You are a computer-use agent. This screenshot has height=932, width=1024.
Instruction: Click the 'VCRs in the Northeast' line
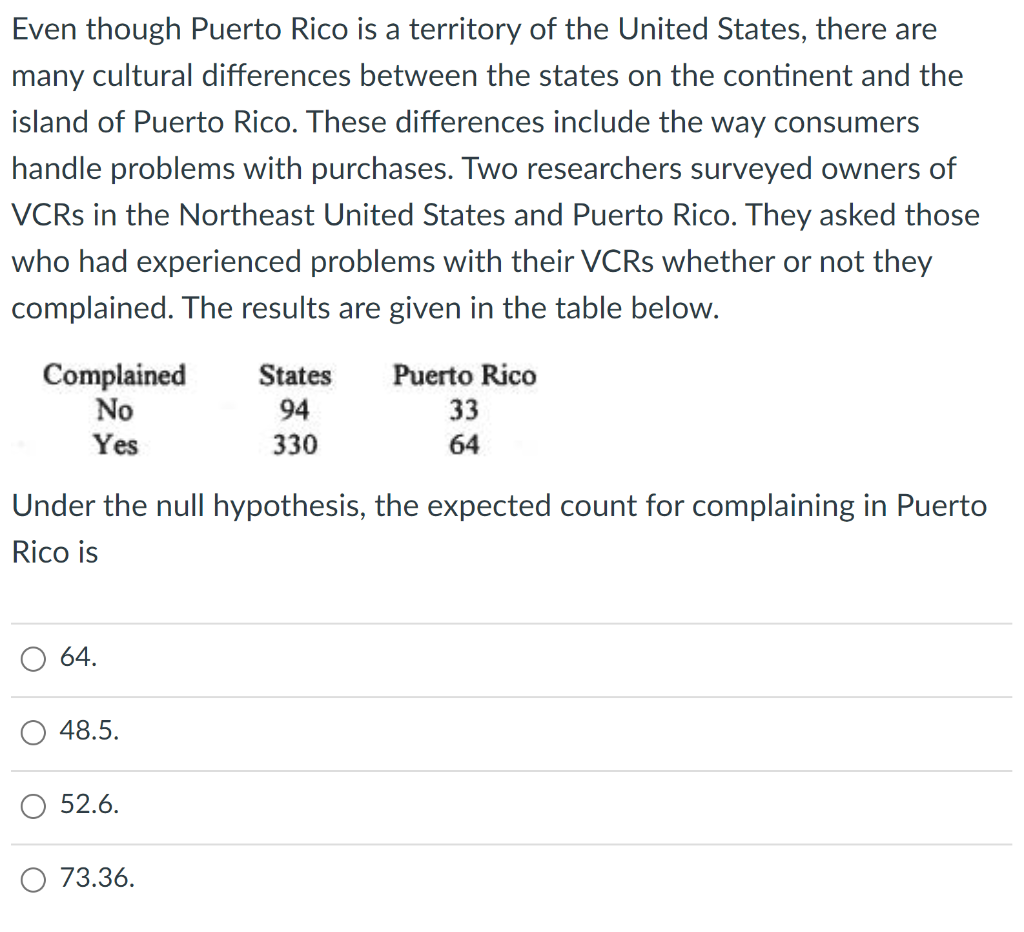496,215
